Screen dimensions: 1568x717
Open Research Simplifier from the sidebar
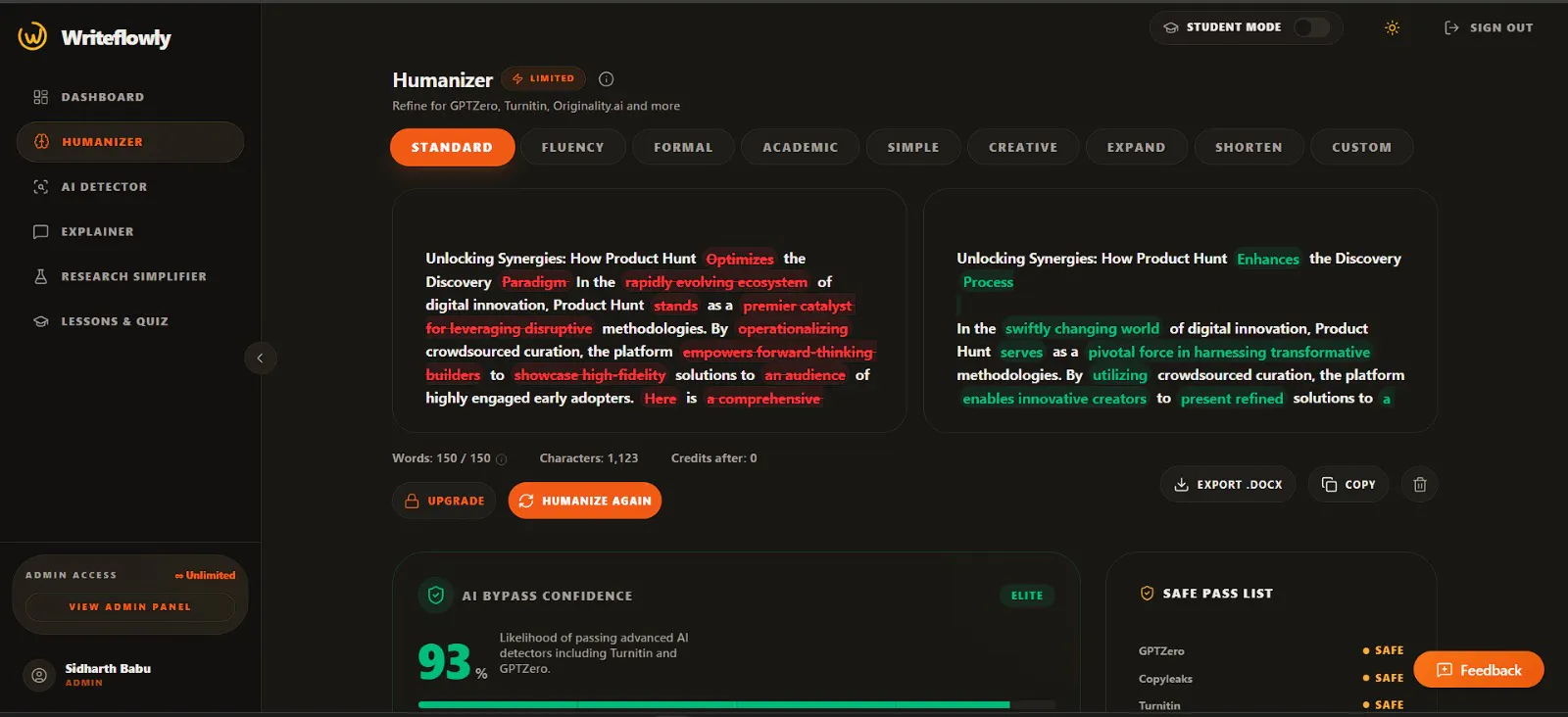[x=130, y=276]
